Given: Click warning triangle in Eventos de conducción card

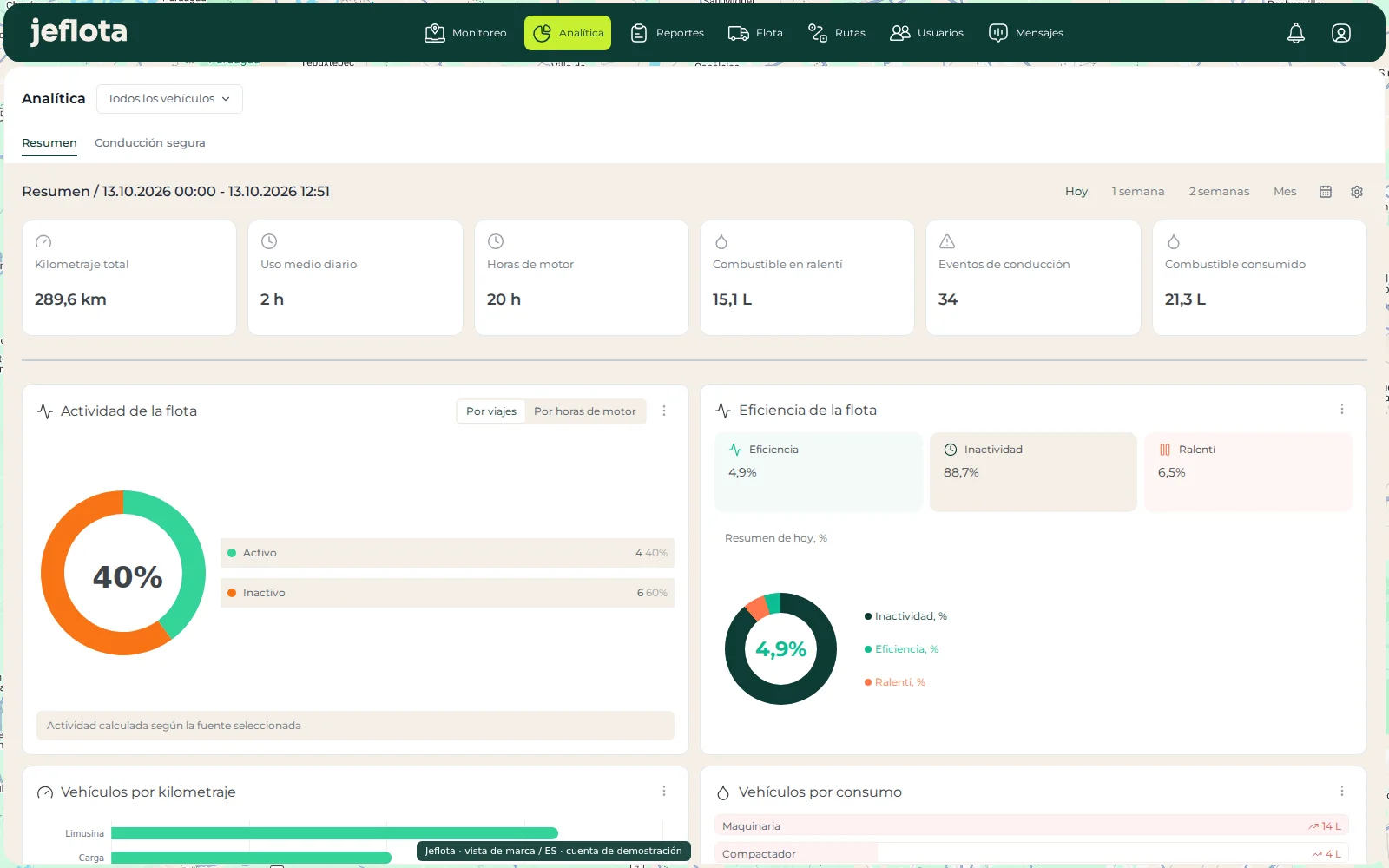Looking at the screenshot, I should (947, 241).
